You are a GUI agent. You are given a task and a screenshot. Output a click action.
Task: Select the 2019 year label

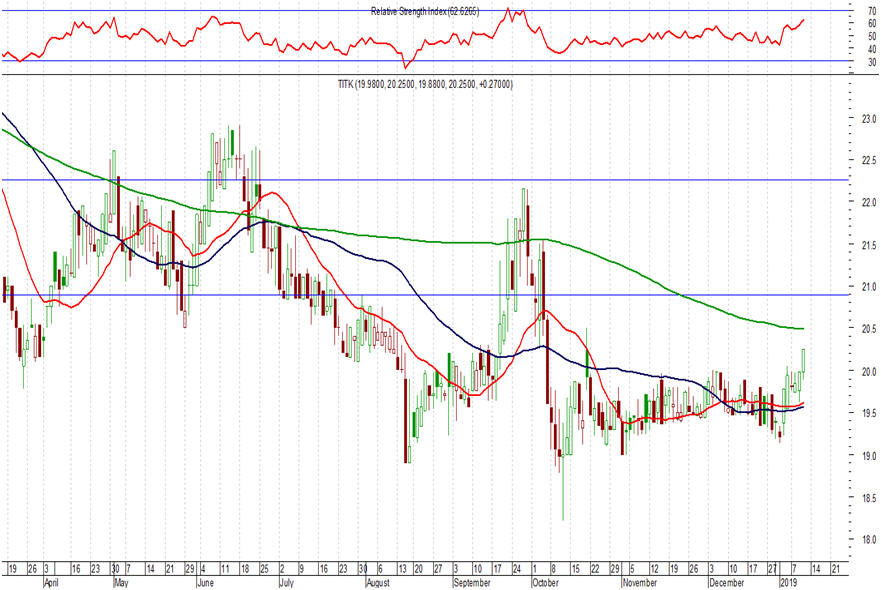coord(788,581)
